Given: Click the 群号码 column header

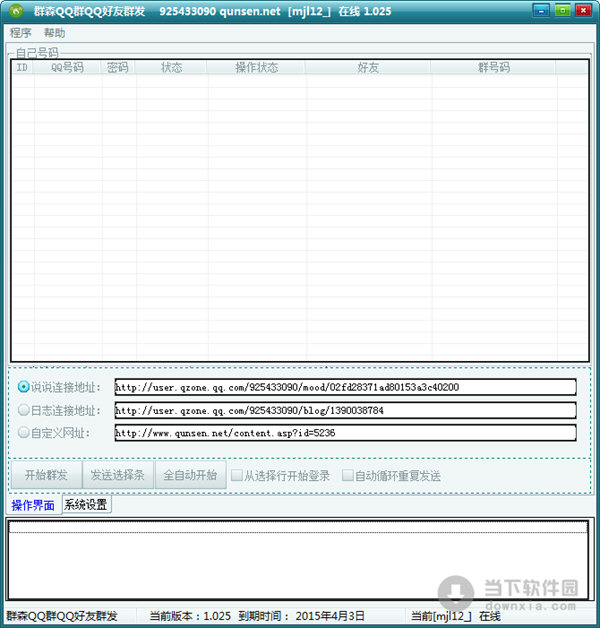Looking at the screenshot, I should pos(493,67).
